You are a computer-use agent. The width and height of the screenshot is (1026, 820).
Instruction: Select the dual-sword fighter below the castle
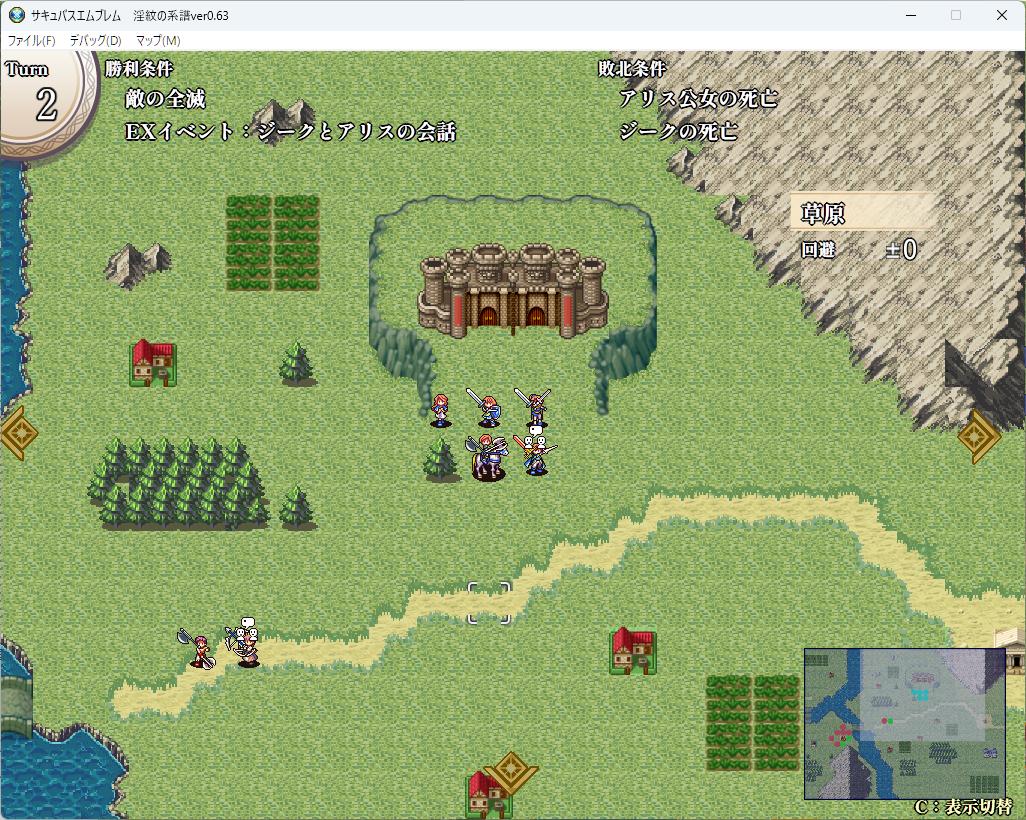(536, 407)
